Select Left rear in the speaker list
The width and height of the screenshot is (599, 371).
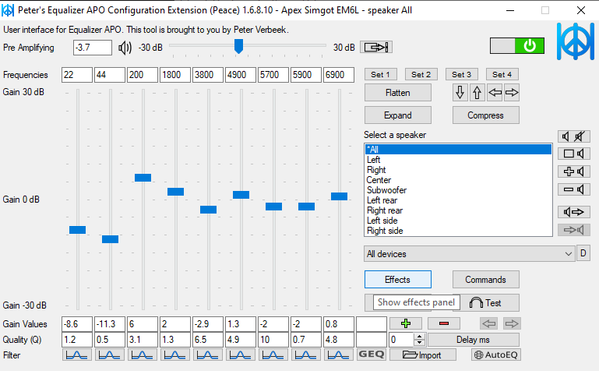tap(458, 200)
